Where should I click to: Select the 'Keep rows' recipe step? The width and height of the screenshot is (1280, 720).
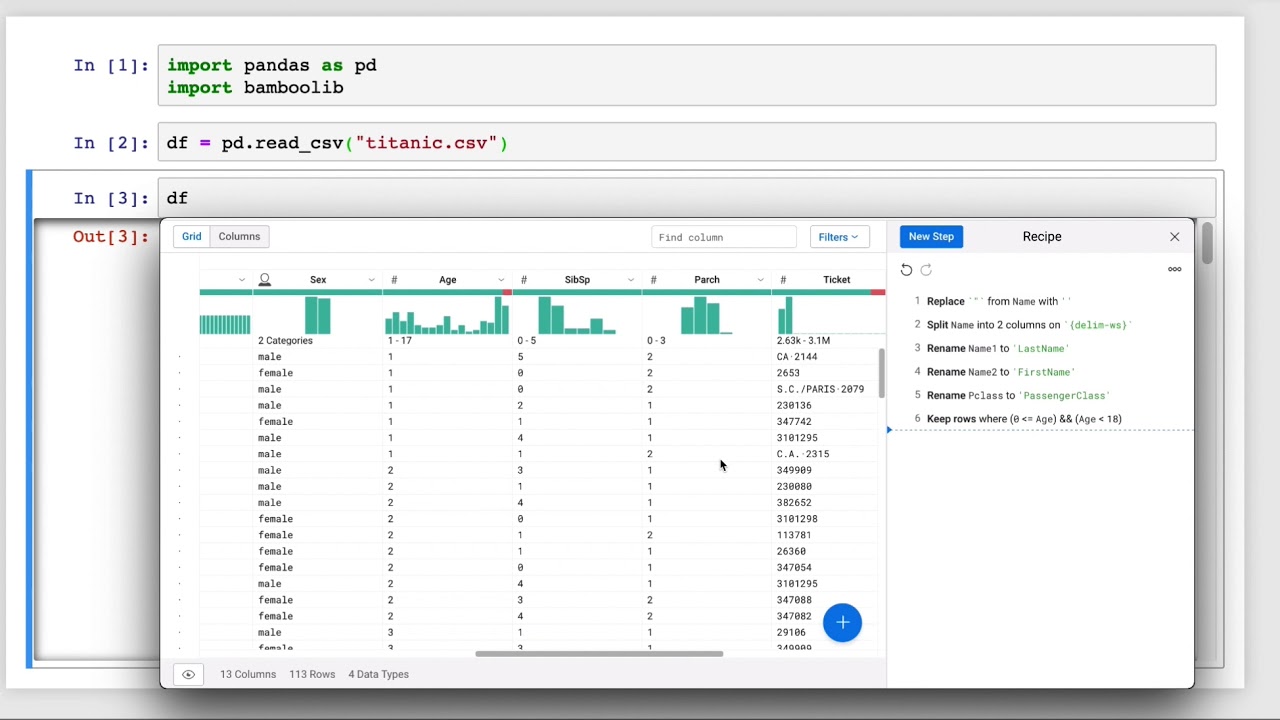(x=1023, y=418)
